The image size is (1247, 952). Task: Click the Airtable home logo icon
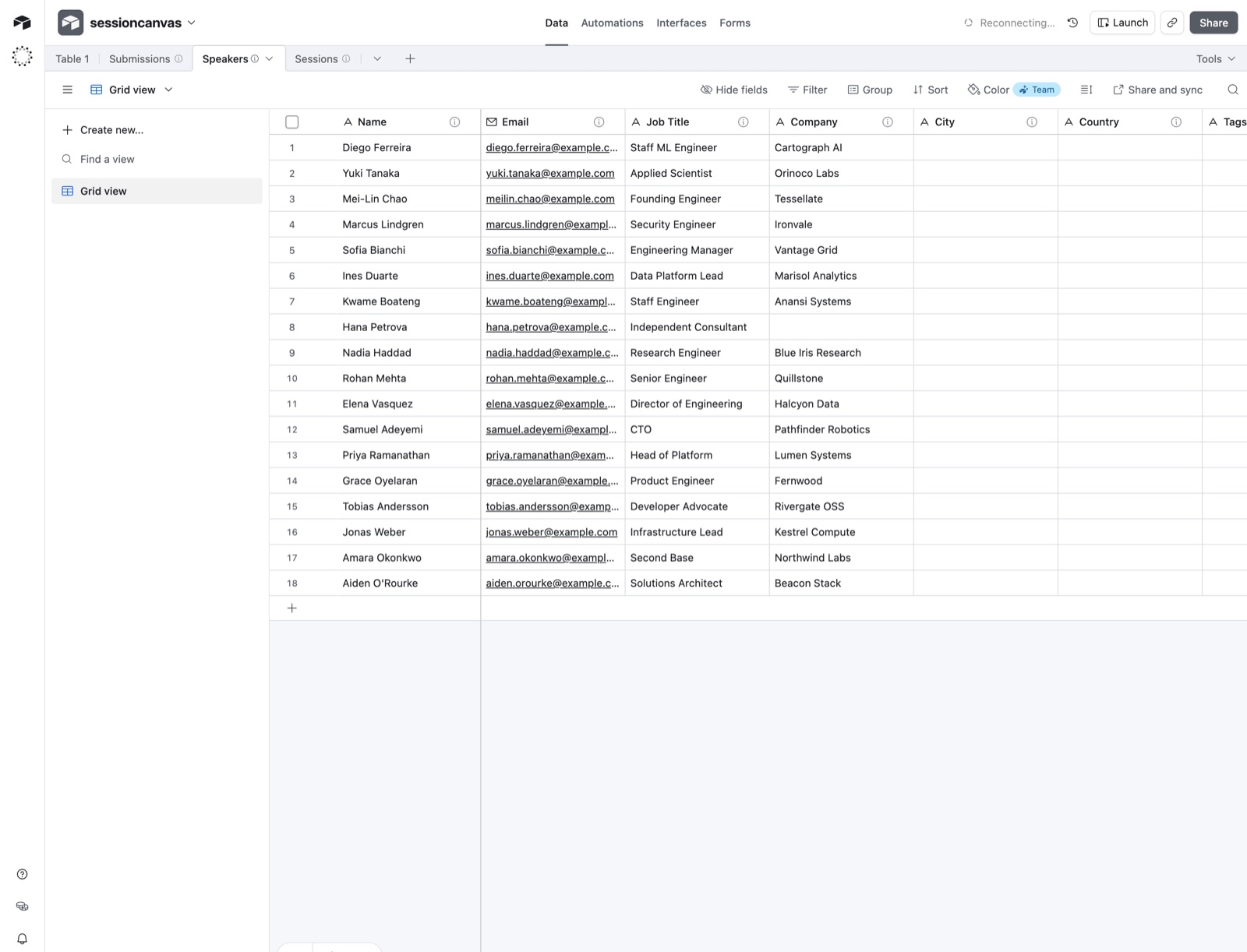pos(22,23)
